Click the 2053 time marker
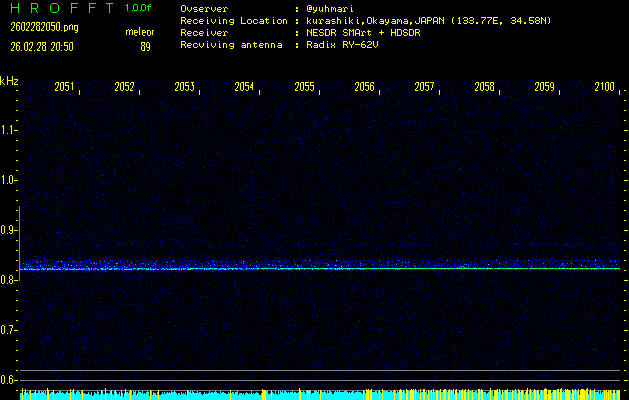 coord(184,87)
